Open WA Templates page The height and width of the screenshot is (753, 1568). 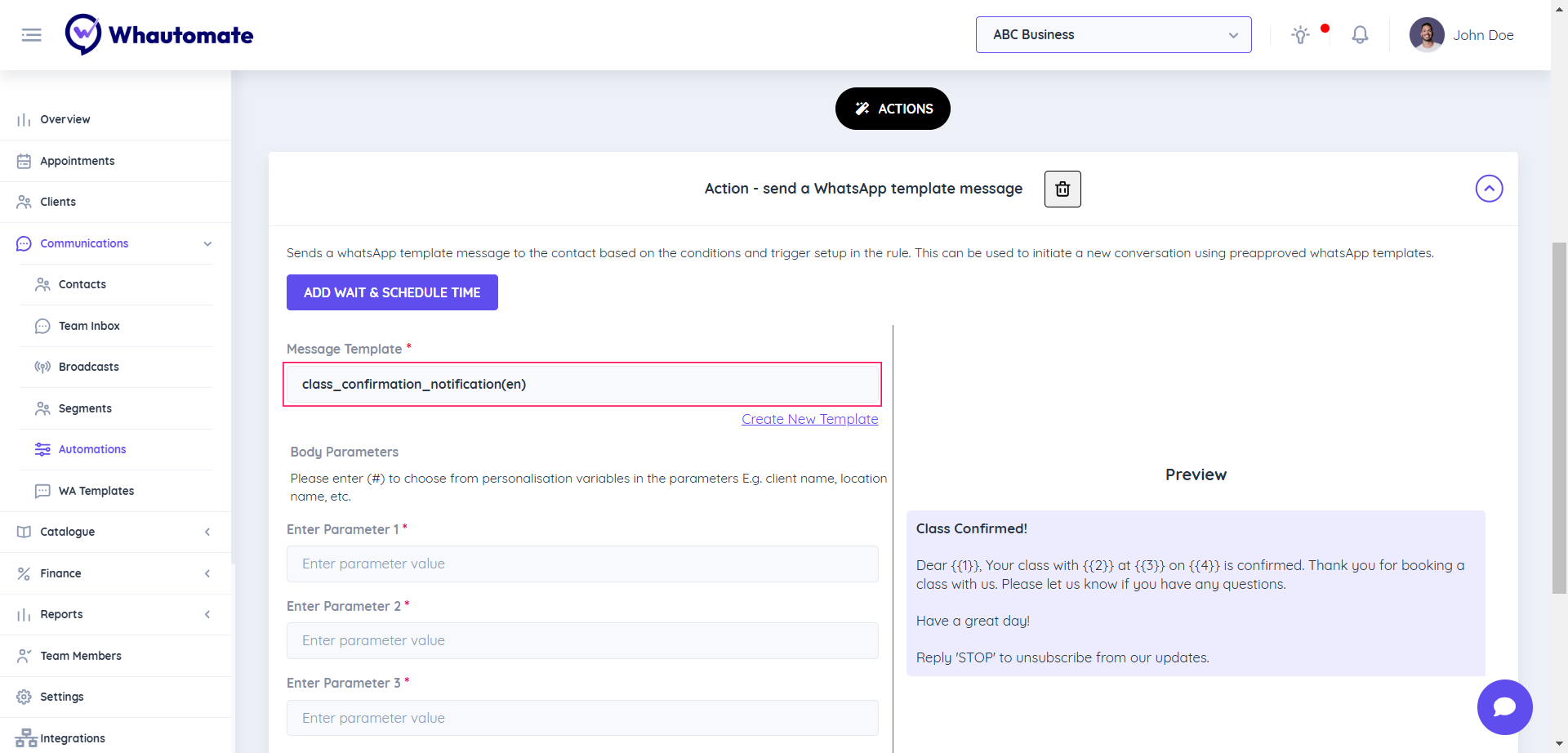(x=96, y=491)
